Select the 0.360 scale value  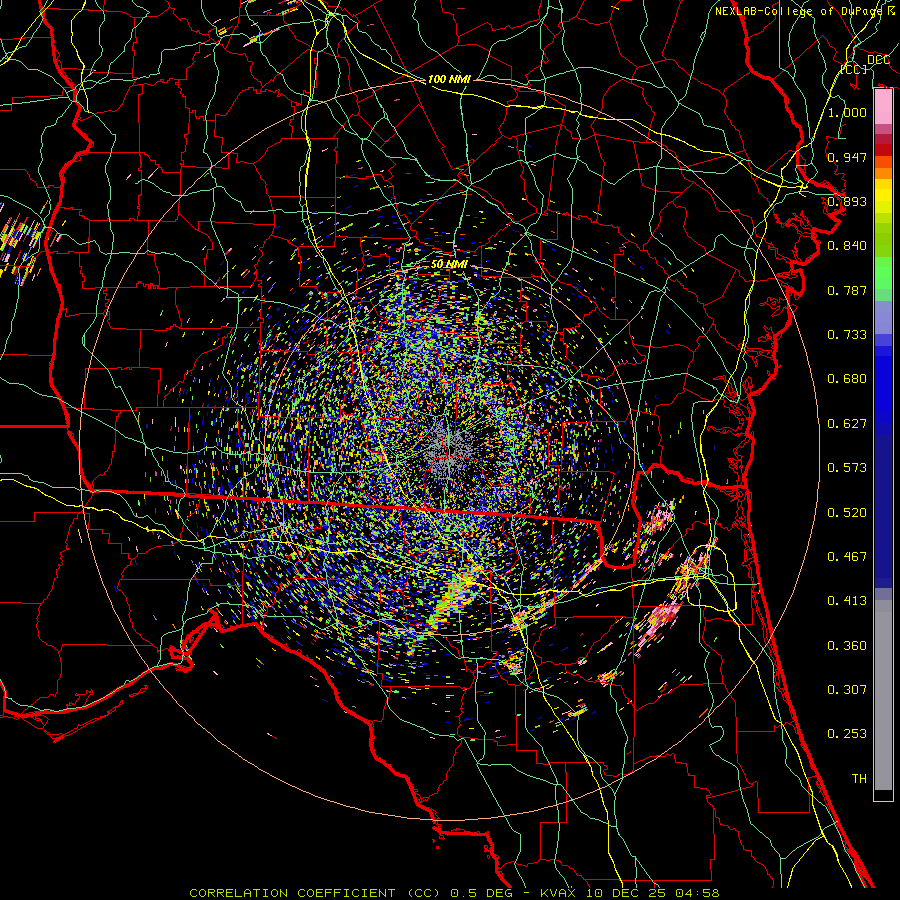tap(847, 646)
